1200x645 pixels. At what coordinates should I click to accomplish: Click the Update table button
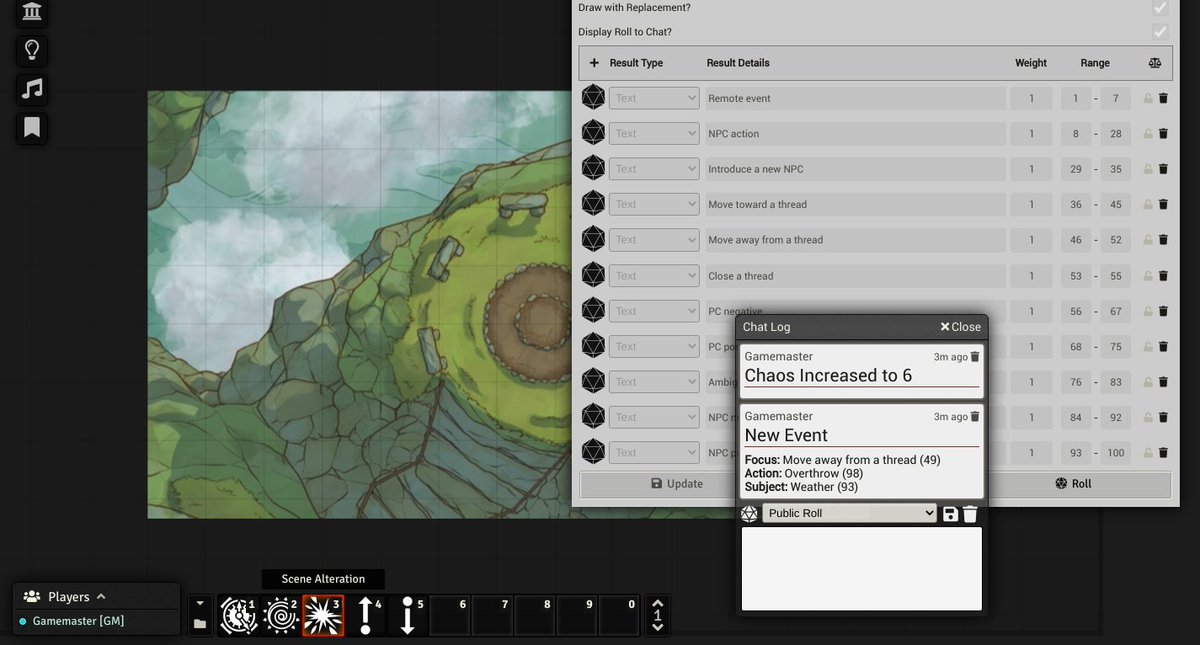coord(676,484)
